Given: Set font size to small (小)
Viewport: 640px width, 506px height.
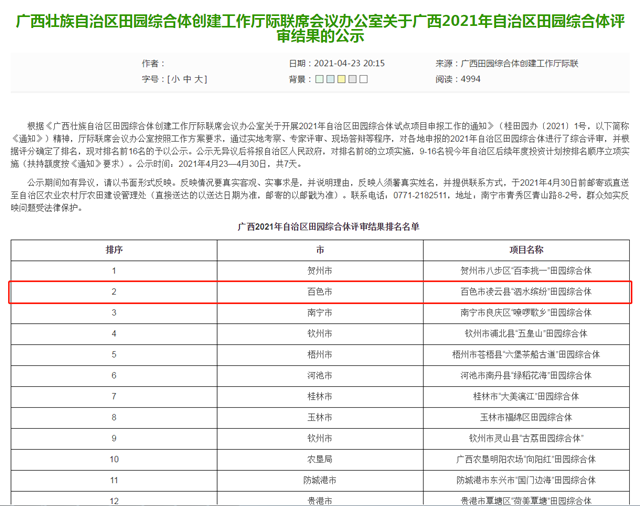Looking at the screenshot, I should coord(176,79).
